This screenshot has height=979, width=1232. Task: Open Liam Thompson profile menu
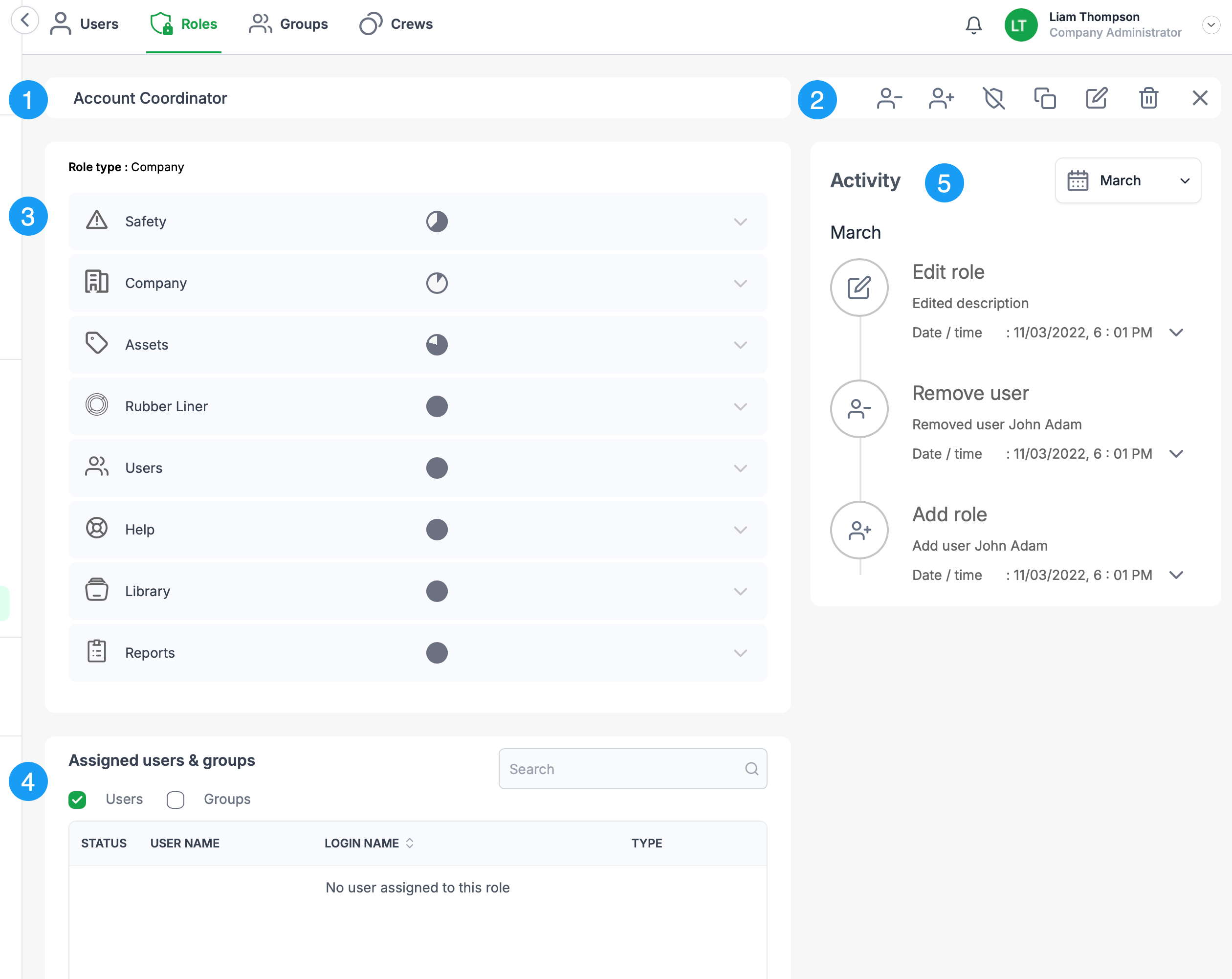[x=1210, y=25]
